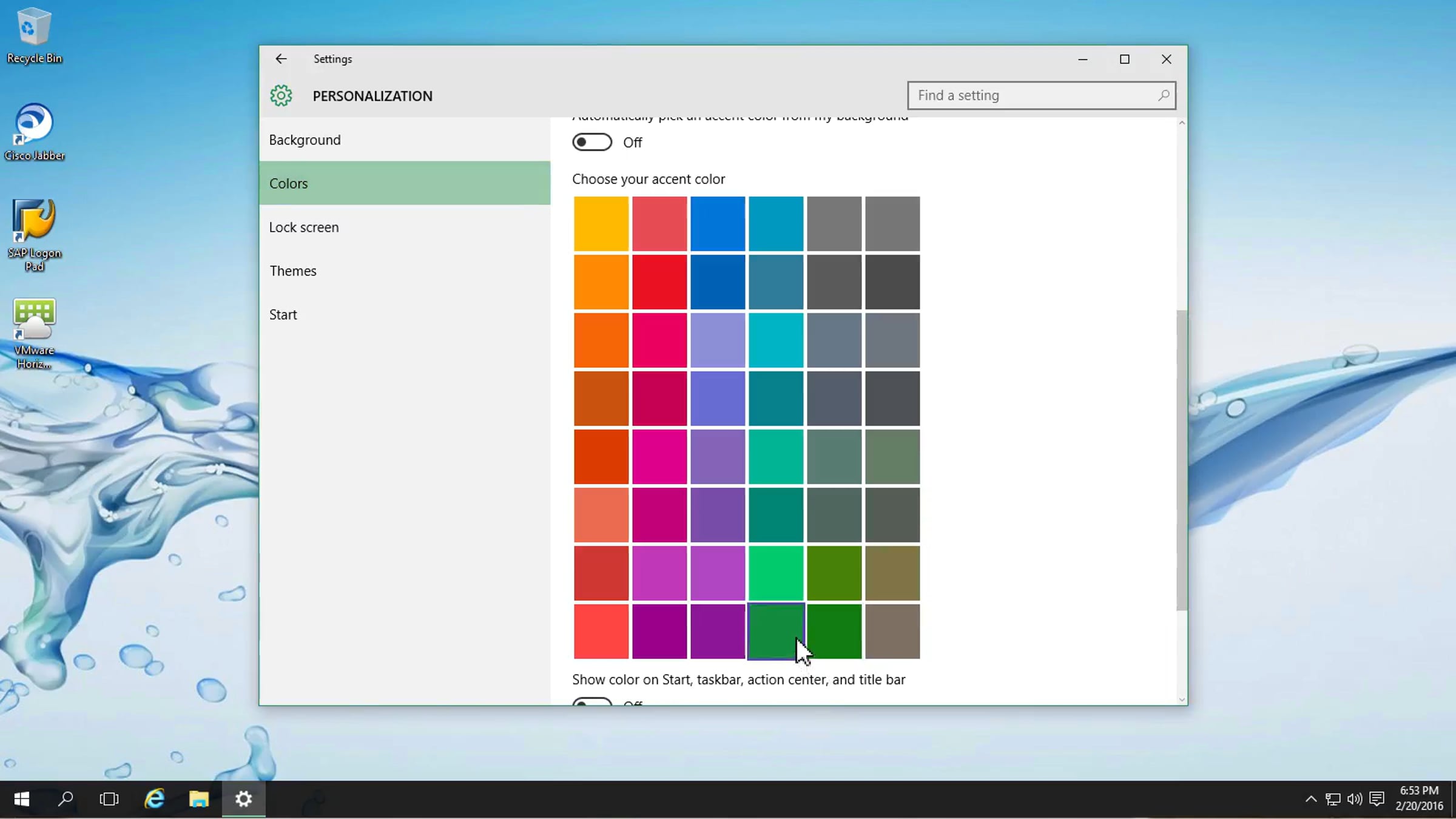This screenshot has height=819, width=1456.
Task: Click the Personalization gear icon
Action: [281, 96]
